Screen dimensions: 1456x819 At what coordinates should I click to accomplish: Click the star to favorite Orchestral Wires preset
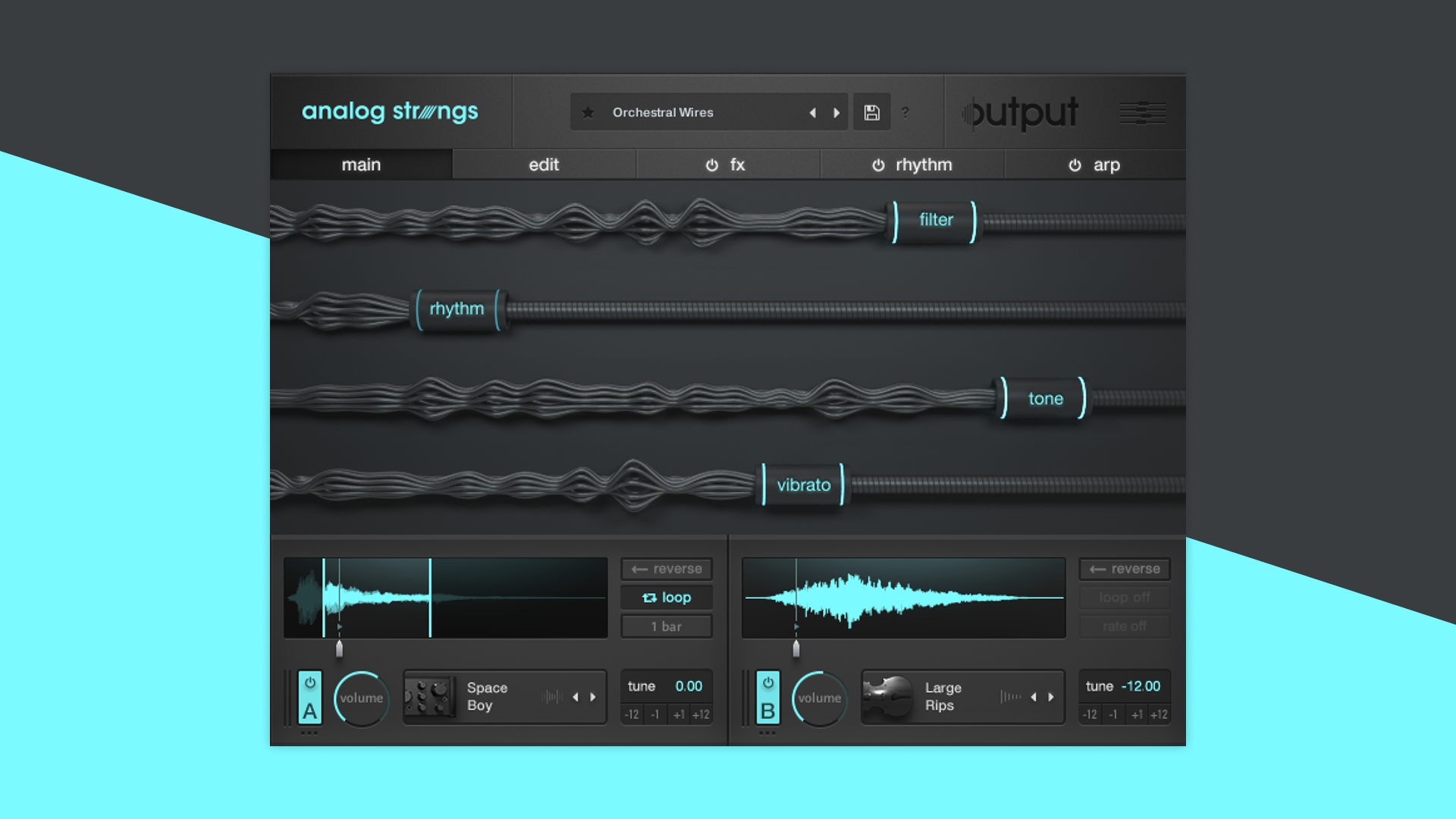coord(588,111)
